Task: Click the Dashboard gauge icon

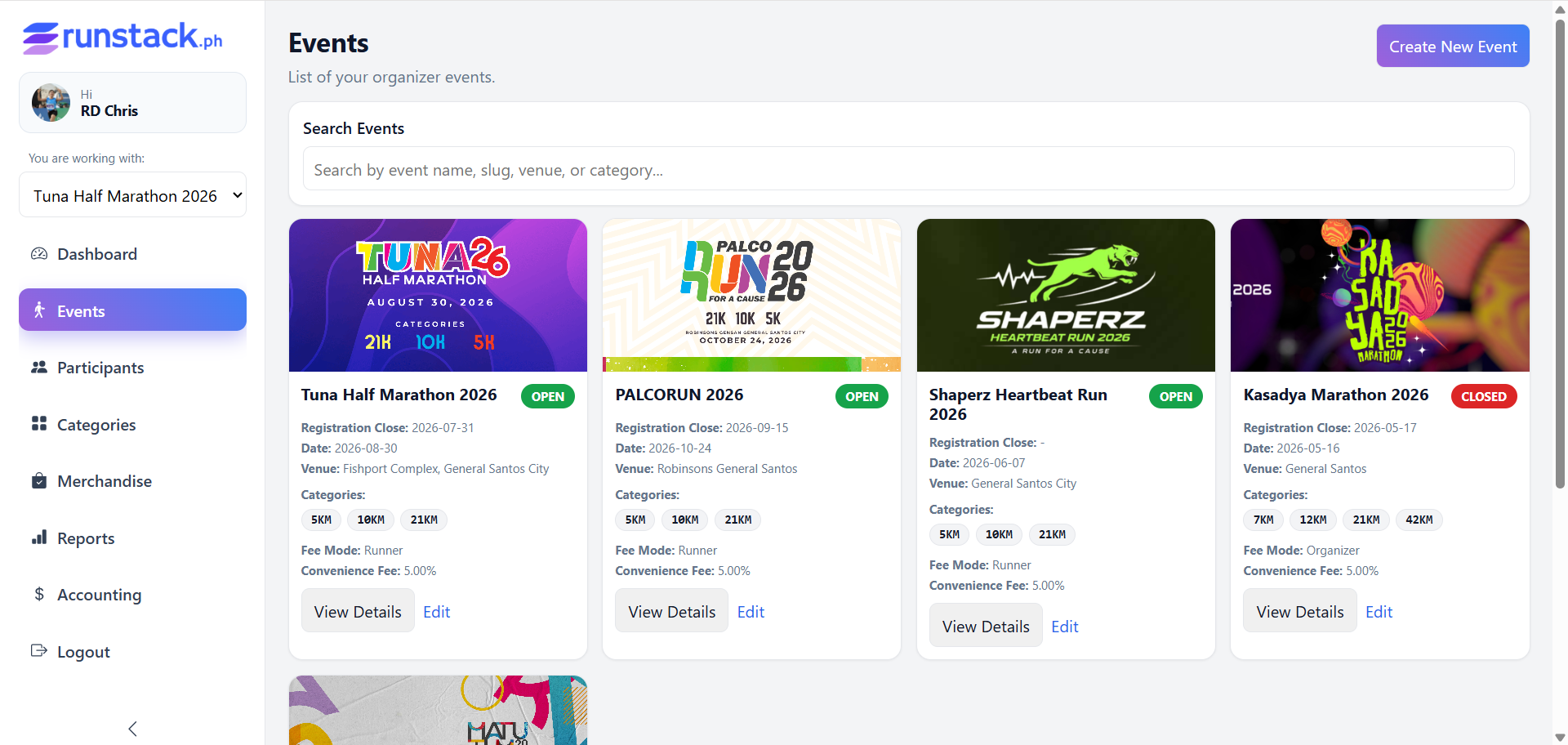Action: click(x=39, y=254)
